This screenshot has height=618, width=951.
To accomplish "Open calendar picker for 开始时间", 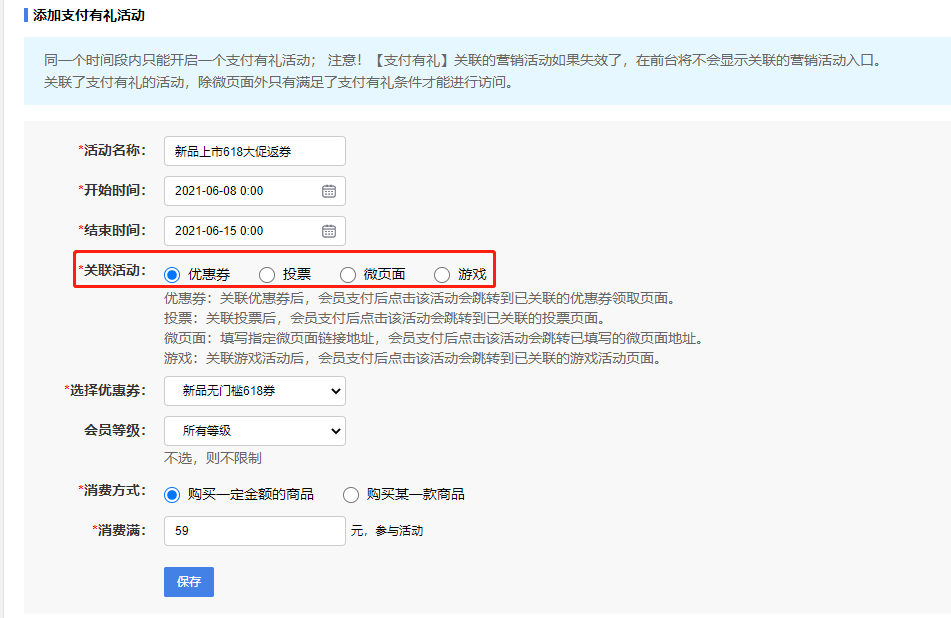I will click(x=329, y=191).
